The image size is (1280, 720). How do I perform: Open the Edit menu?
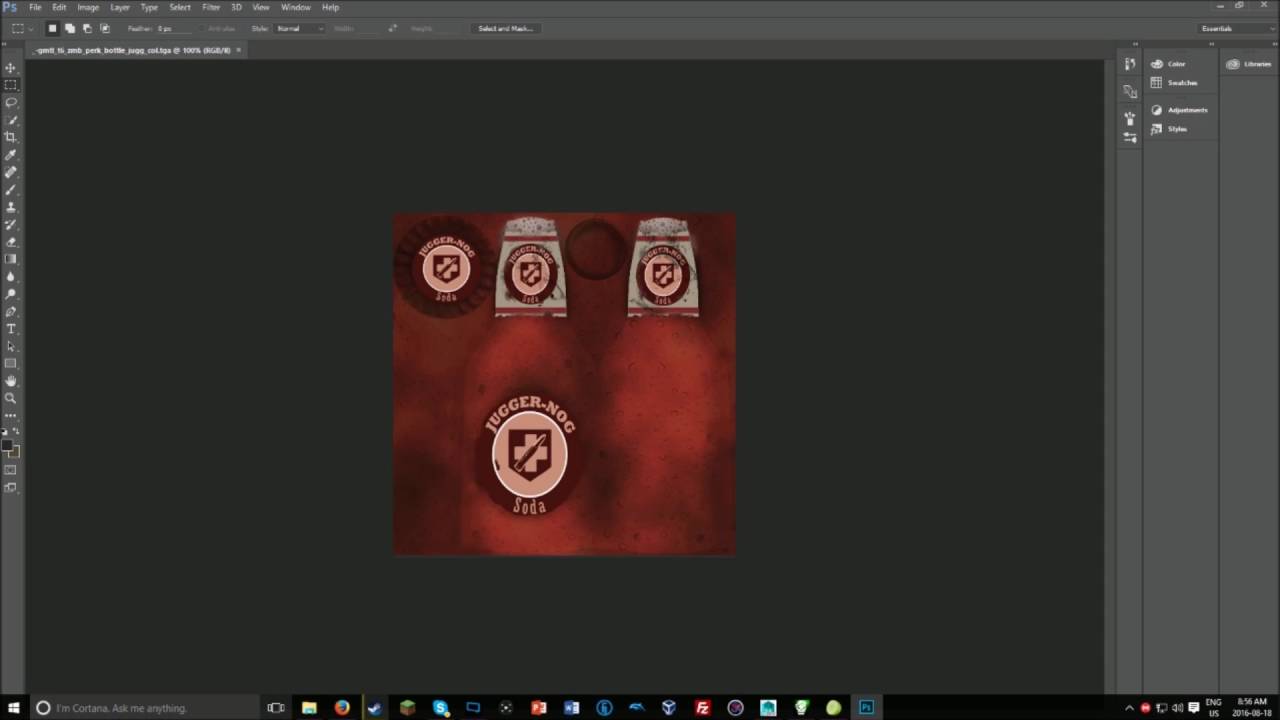click(59, 7)
